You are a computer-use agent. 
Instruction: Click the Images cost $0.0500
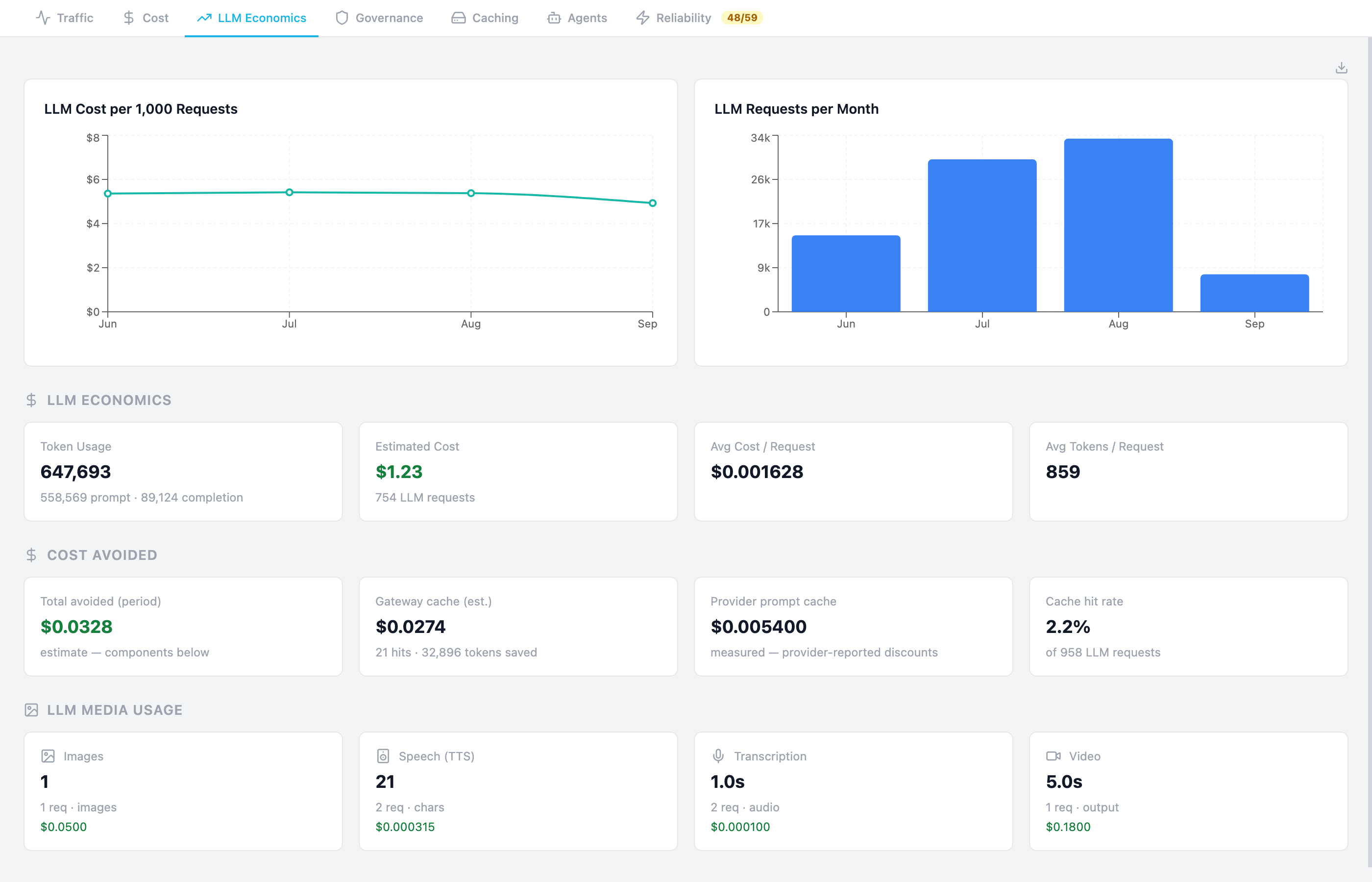pyautogui.click(x=64, y=827)
